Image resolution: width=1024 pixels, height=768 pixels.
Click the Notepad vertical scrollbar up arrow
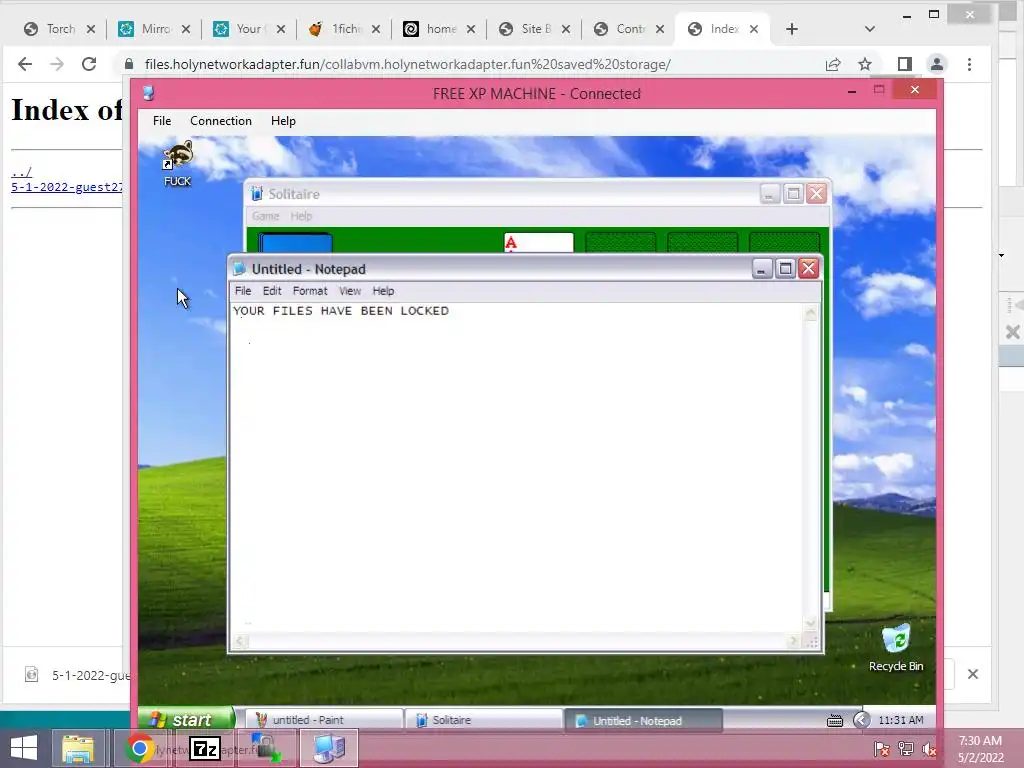810,313
